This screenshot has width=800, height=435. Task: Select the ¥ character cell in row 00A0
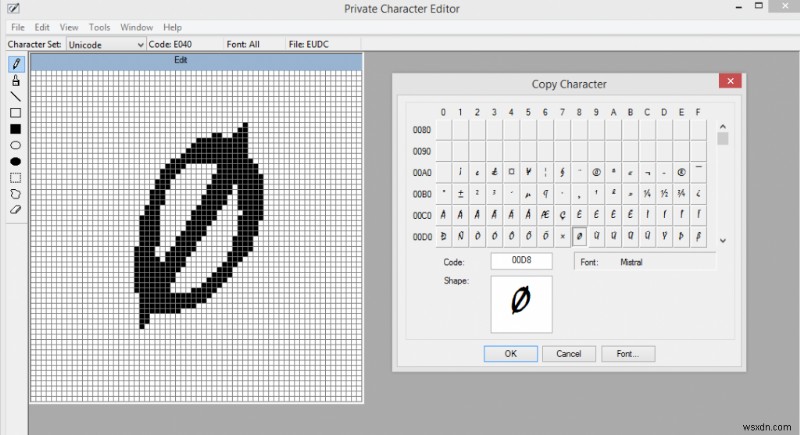pos(528,172)
